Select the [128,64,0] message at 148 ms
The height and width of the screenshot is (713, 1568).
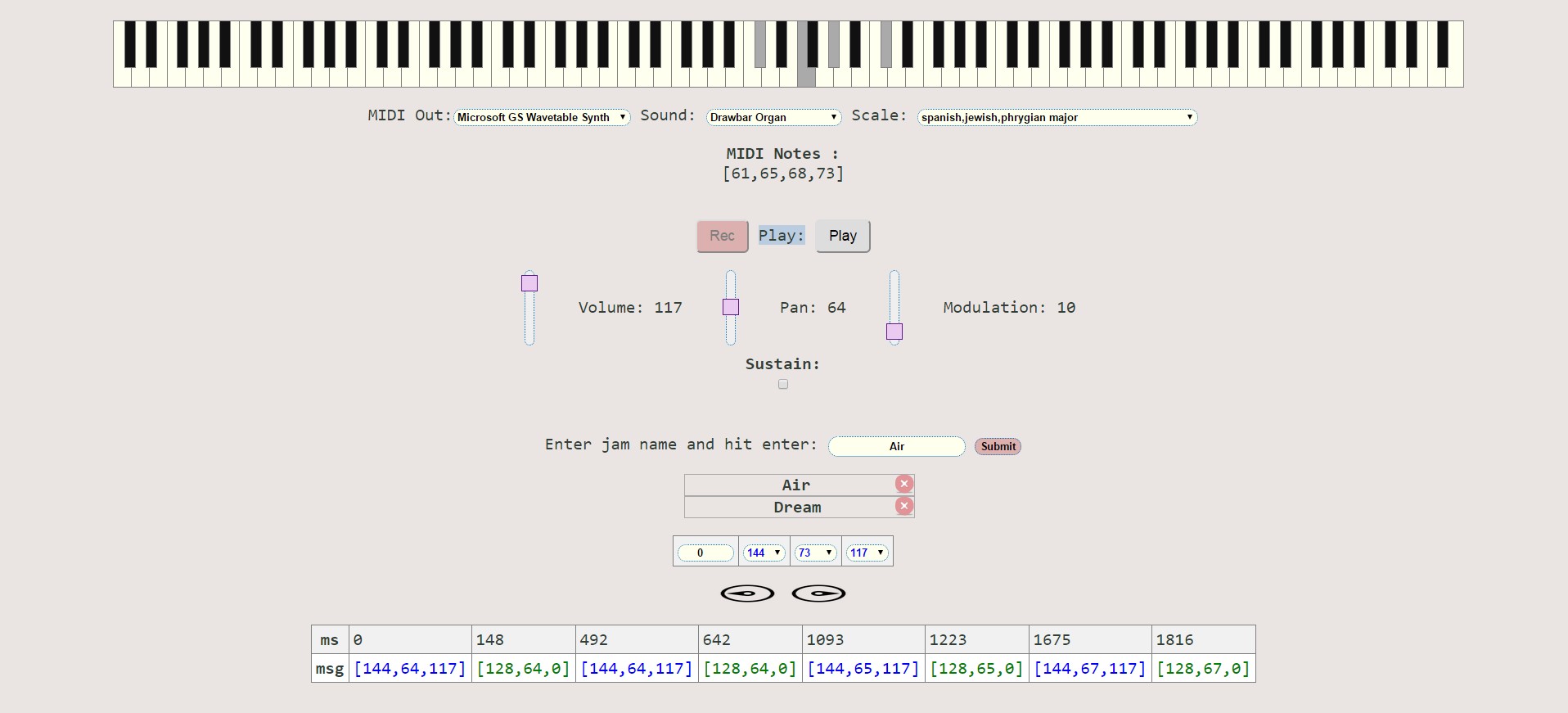(523, 668)
